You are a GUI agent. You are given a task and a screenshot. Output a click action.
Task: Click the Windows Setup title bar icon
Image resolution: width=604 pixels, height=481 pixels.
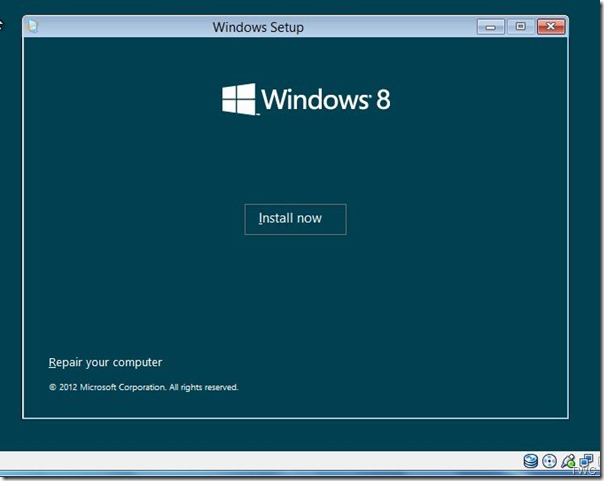[x=32, y=26]
